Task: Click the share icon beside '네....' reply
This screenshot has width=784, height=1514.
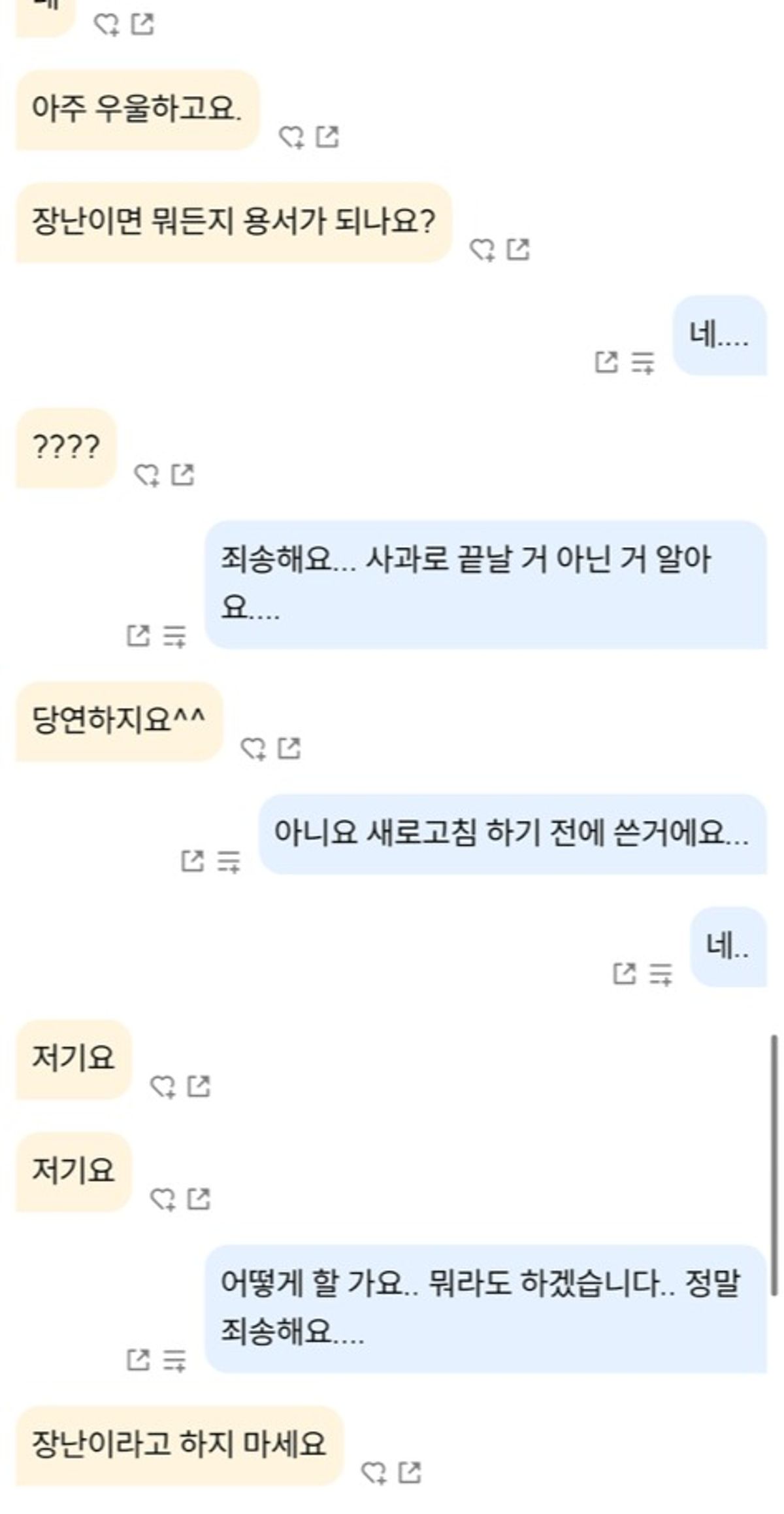Action: (606, 362)
